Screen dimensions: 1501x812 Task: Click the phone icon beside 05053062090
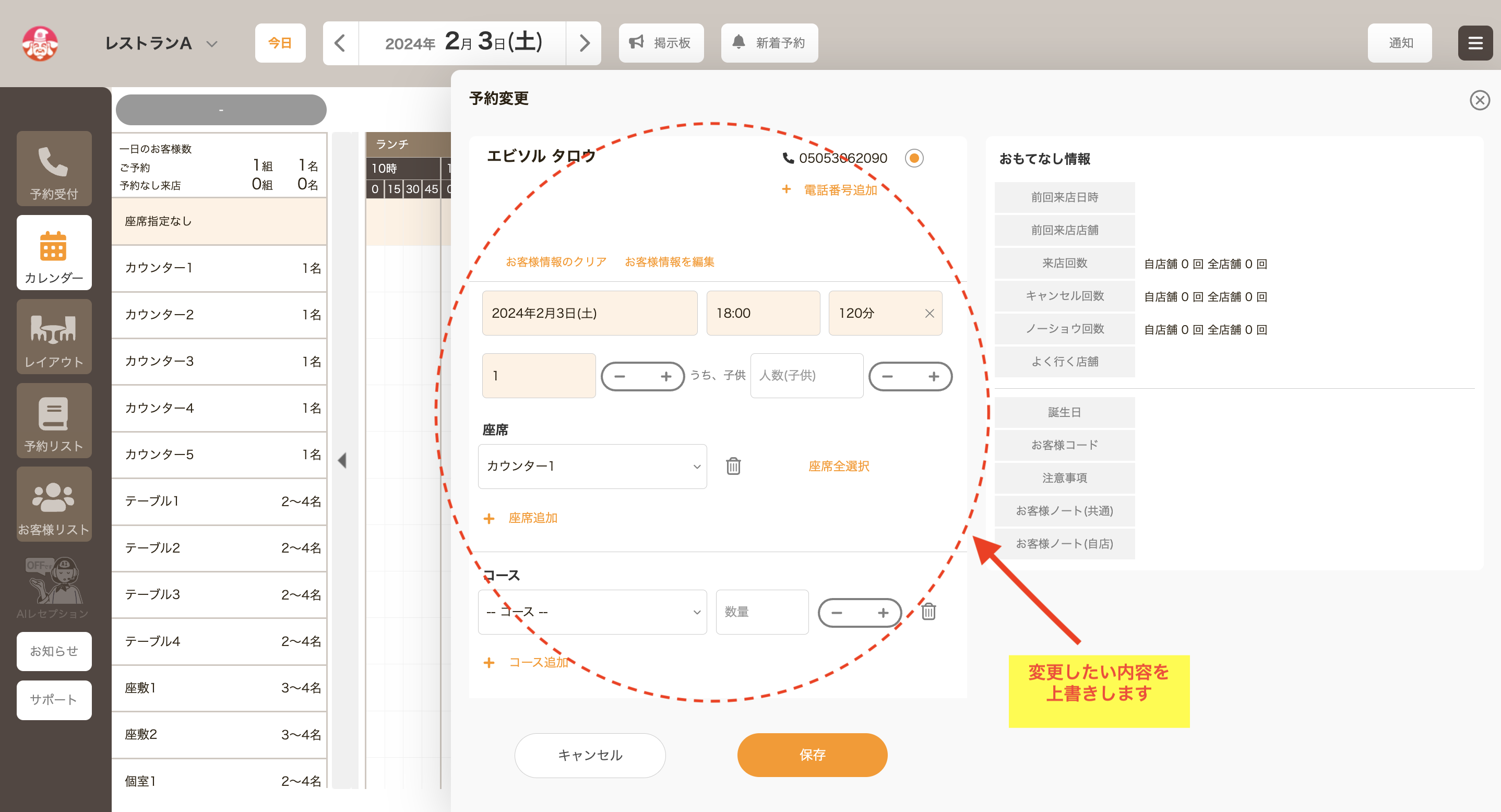click(788, 158)
